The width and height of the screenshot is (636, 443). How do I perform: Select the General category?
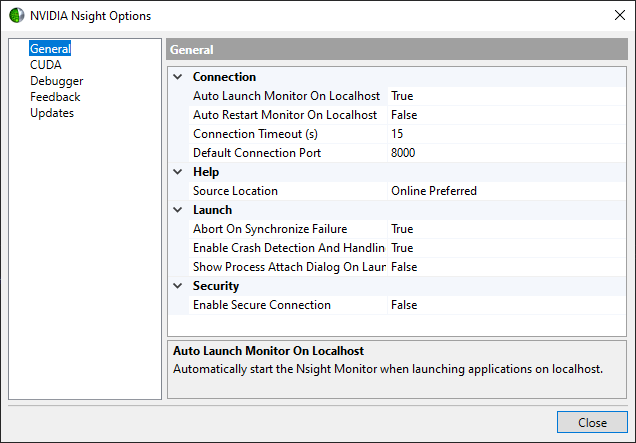click(x=50, y=49)
